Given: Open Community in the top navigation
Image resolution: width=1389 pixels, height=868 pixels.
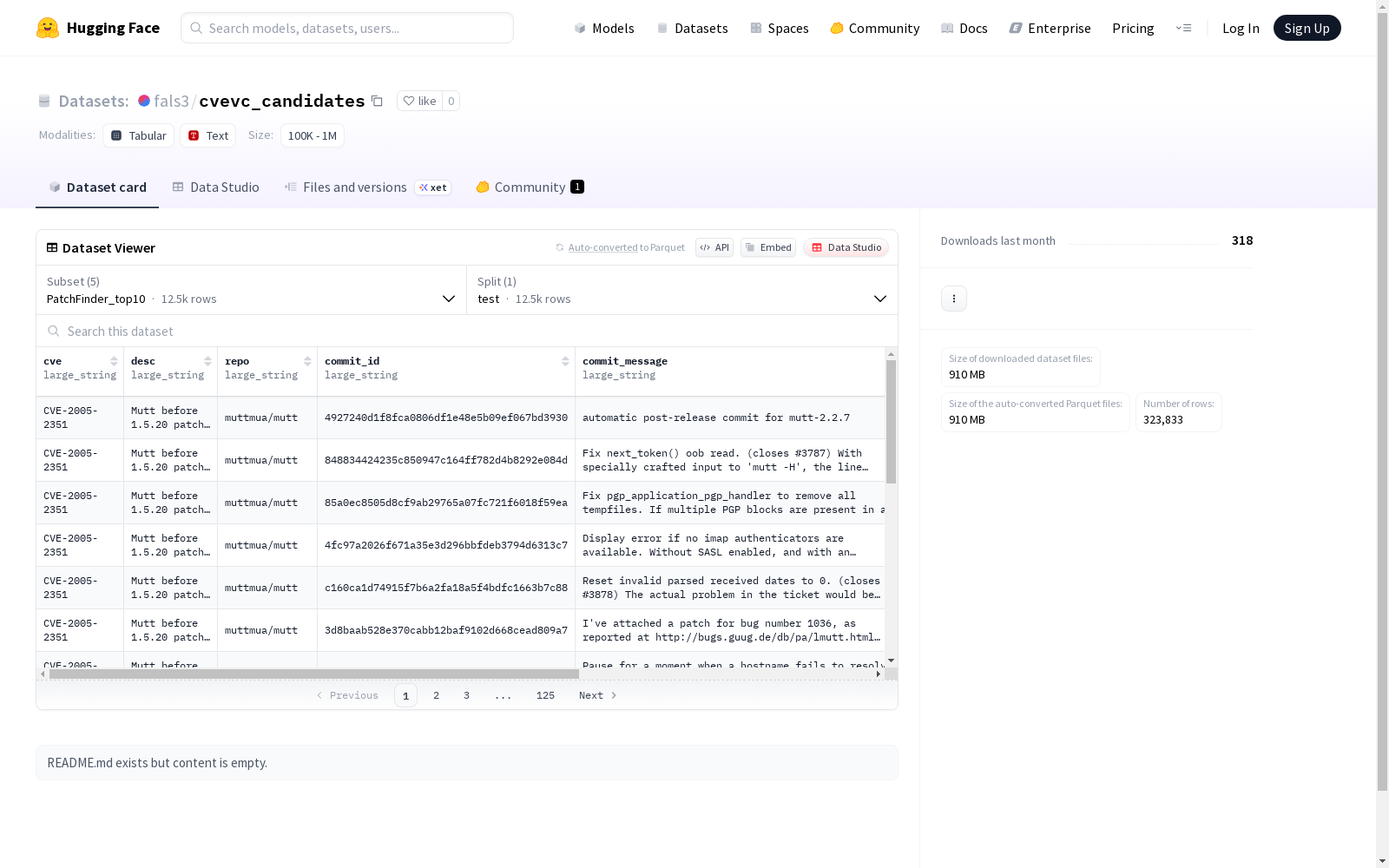Looking at the screenshot, I should (874, 28).
